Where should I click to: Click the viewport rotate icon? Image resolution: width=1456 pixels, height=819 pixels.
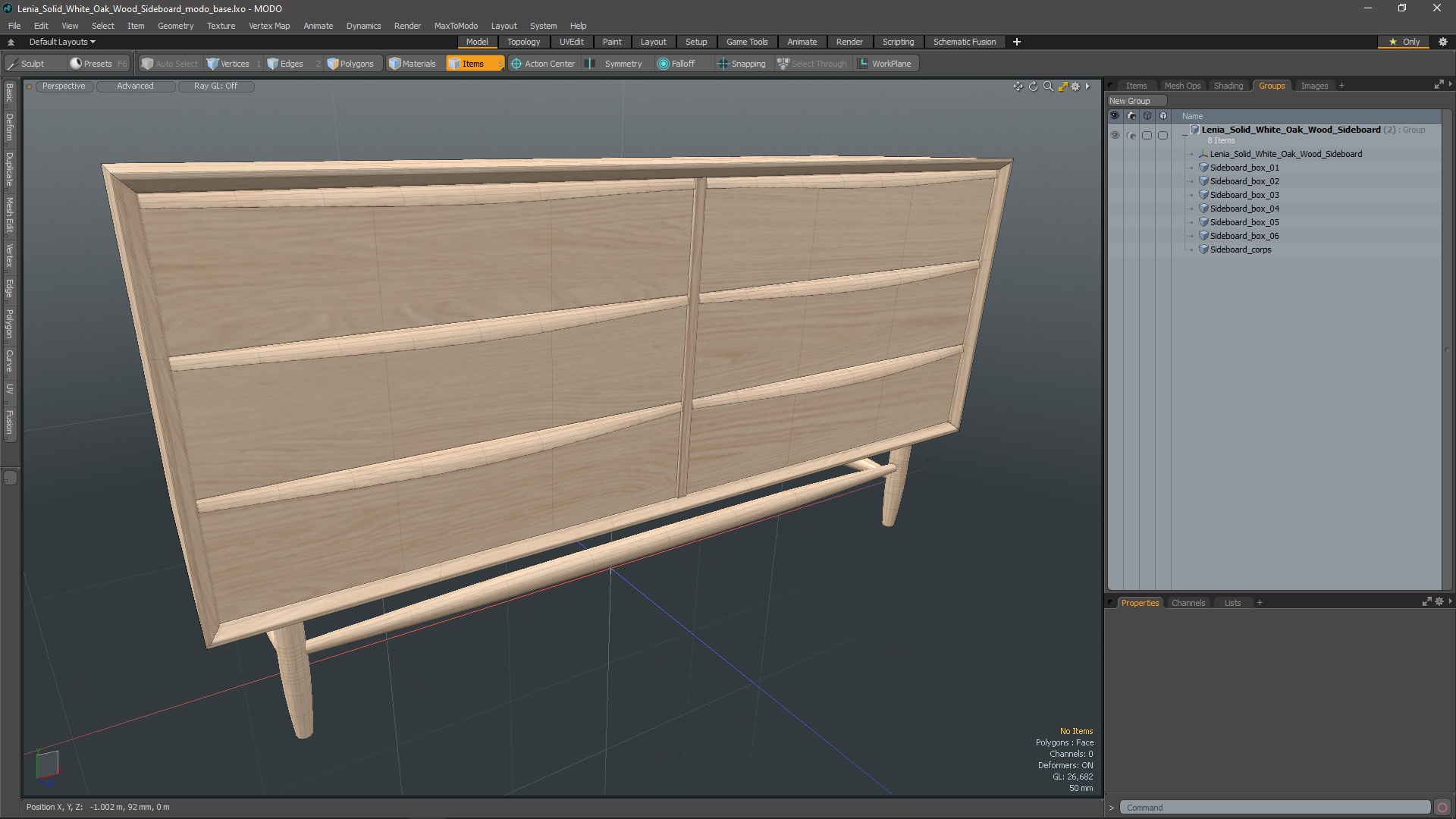(1033, 86)
